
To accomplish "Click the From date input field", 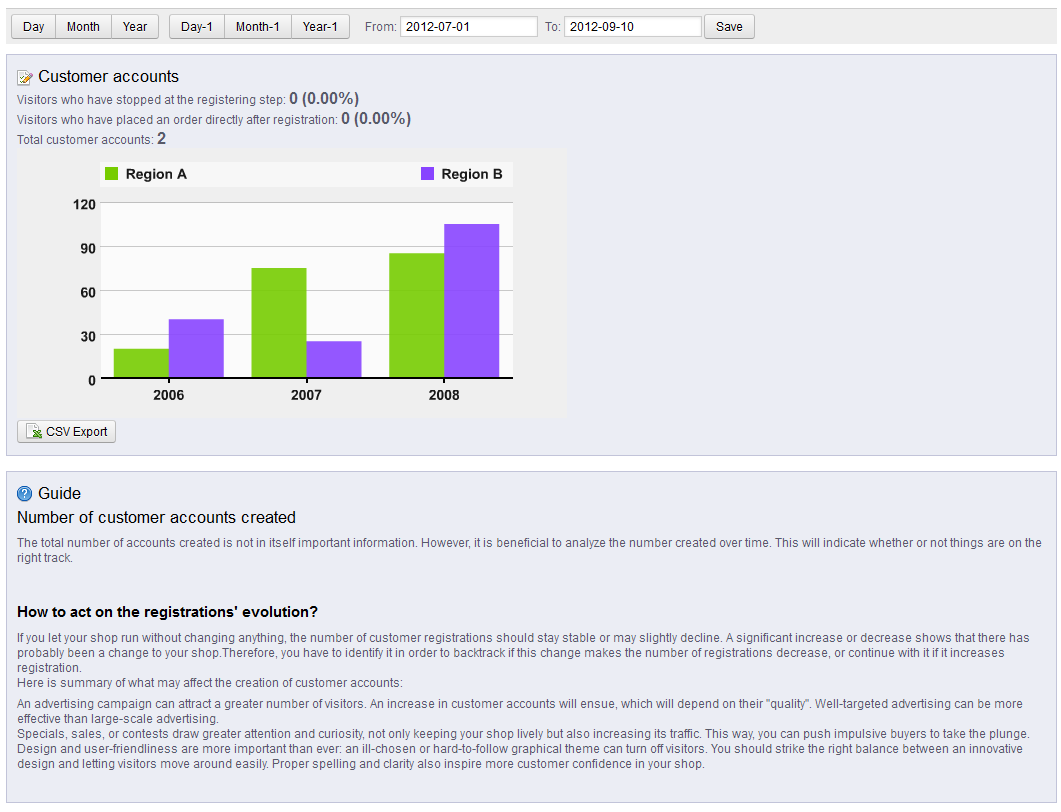I will (468, 27).
